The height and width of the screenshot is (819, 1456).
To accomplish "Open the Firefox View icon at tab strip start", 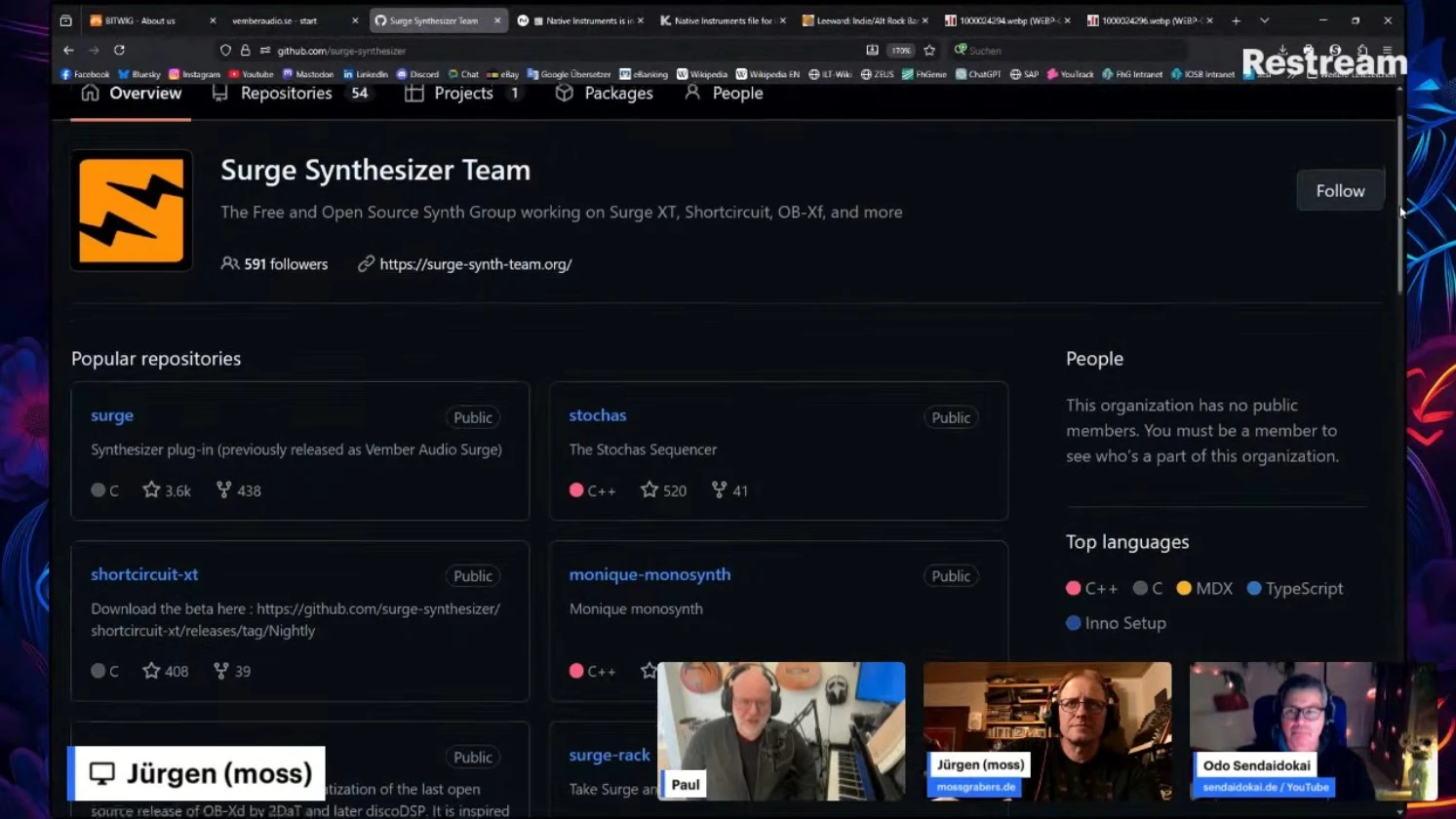I will click(65, 20).
